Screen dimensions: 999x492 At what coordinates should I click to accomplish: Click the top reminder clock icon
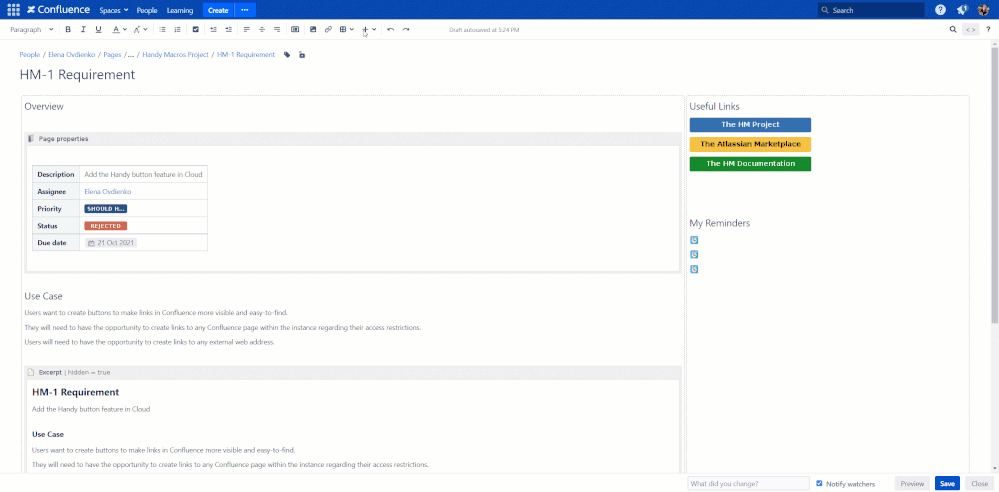[x=694, y=240]
